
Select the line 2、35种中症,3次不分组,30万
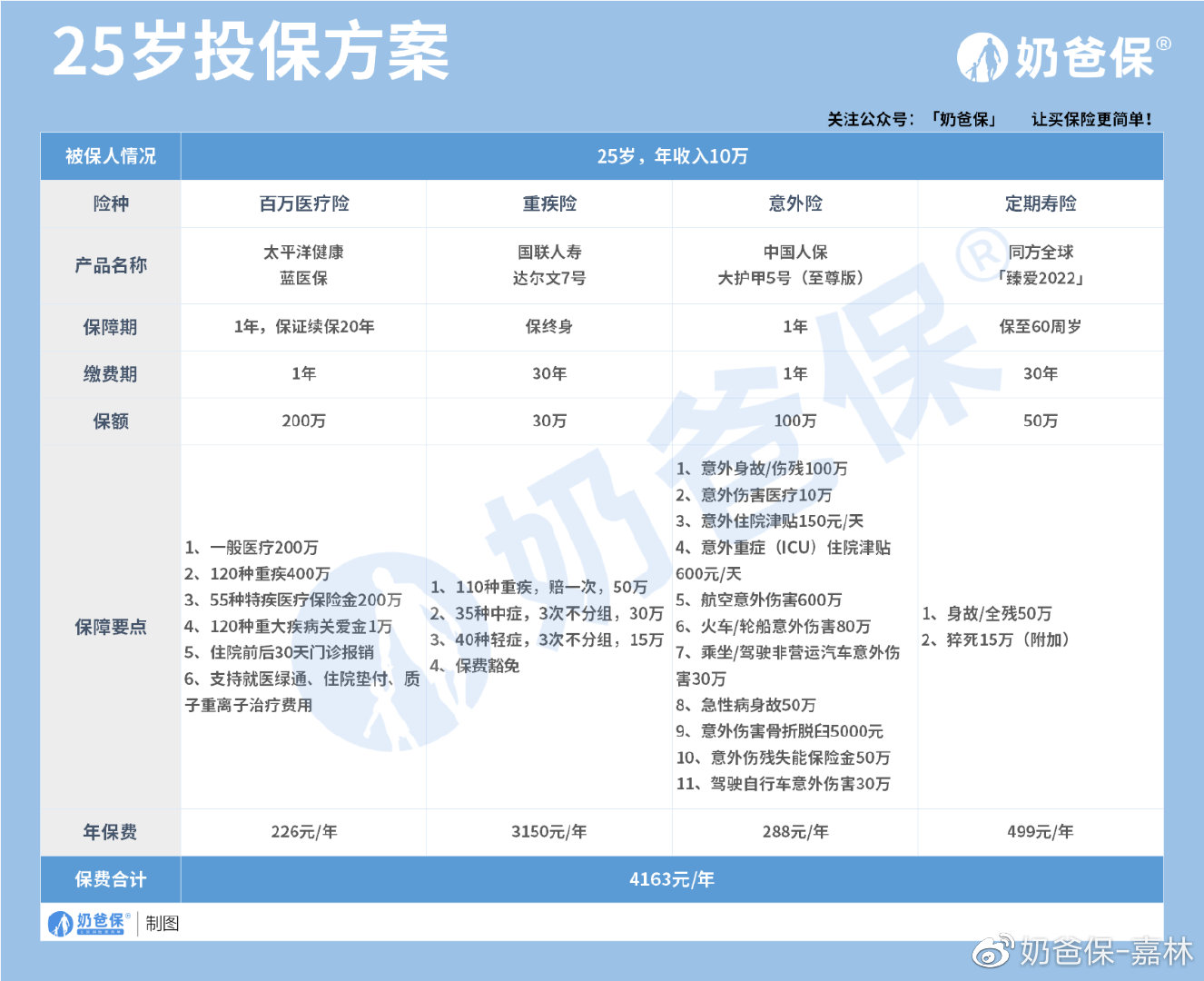click(x=547, y=614)
